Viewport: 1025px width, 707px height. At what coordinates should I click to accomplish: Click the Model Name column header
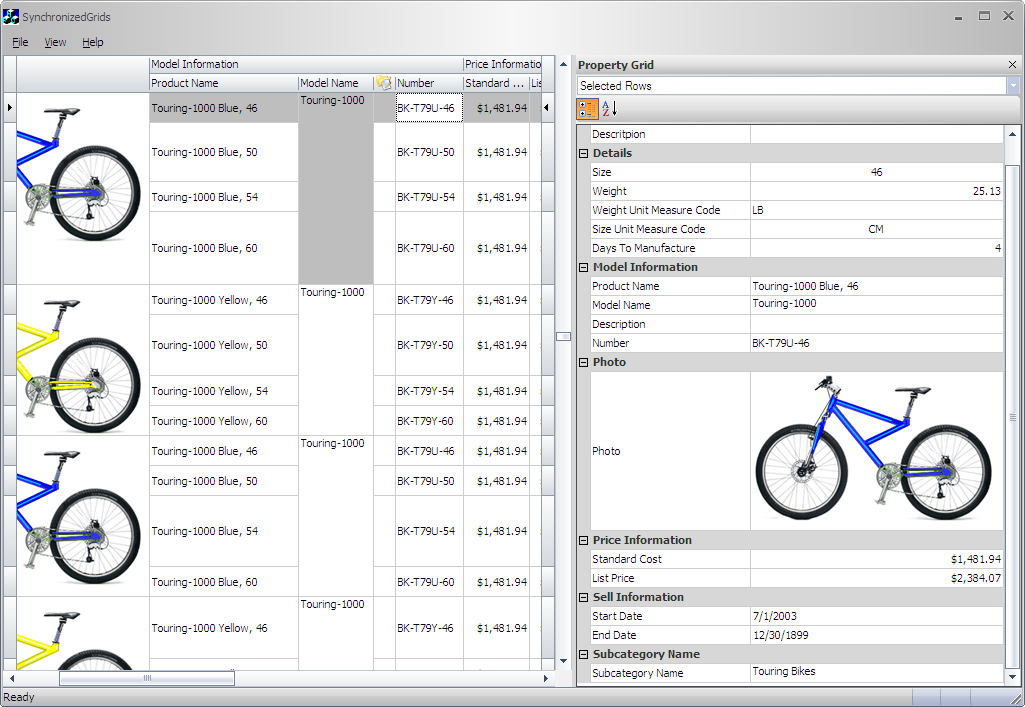[x=336, y=83]
